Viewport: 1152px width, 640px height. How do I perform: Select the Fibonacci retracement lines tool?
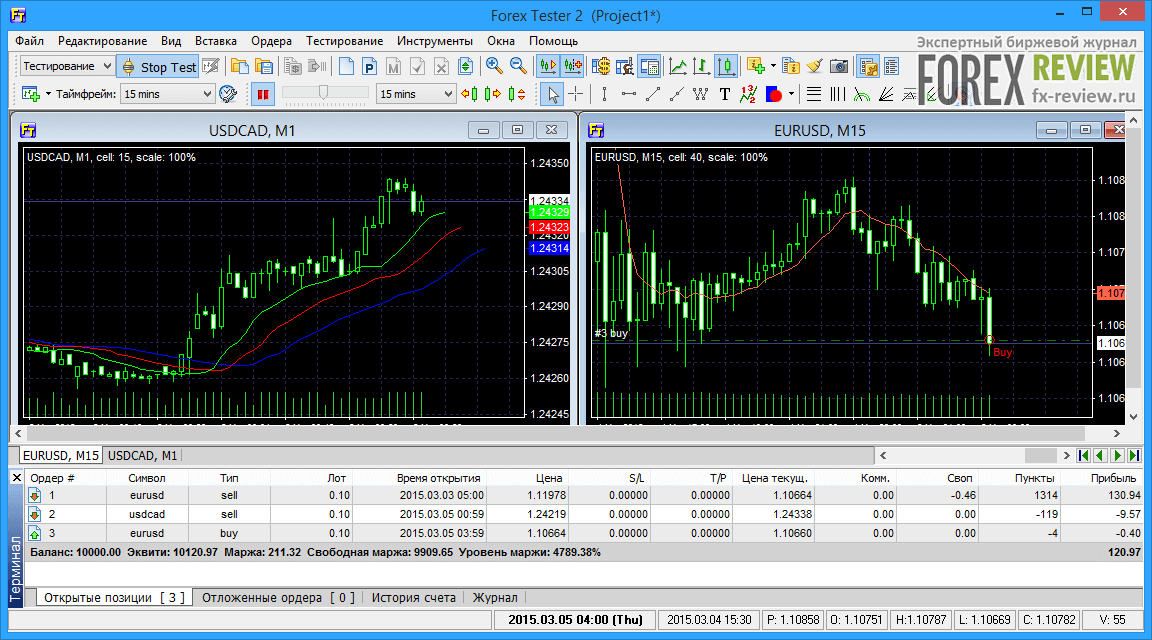click(813, 94)
